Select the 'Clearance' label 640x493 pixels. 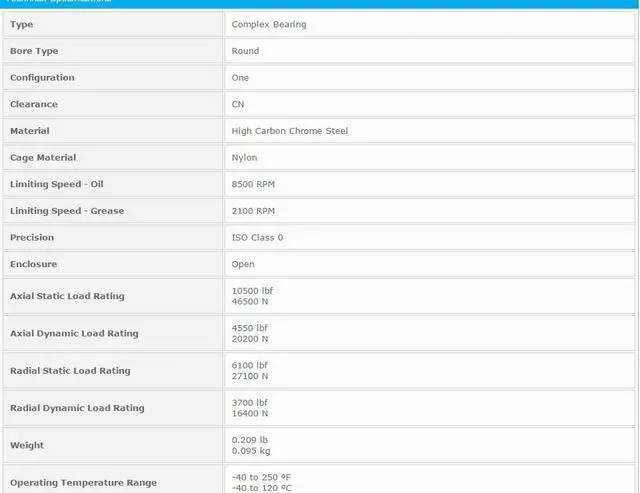click(x=33, y=104)
